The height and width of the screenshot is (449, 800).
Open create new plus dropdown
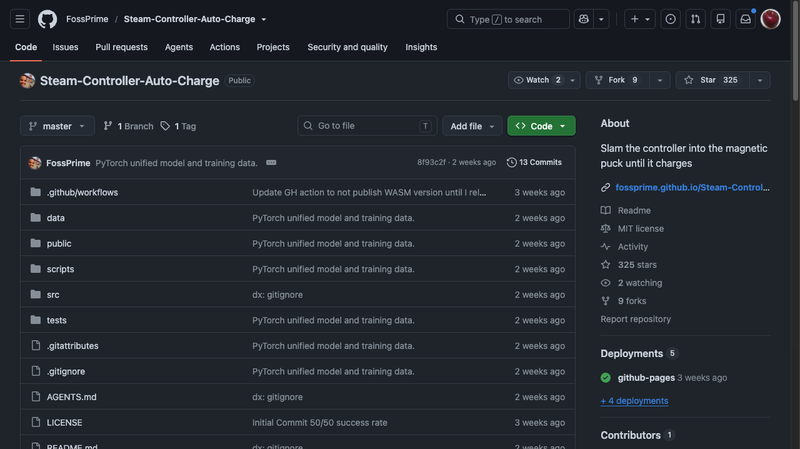coord(640,19)
